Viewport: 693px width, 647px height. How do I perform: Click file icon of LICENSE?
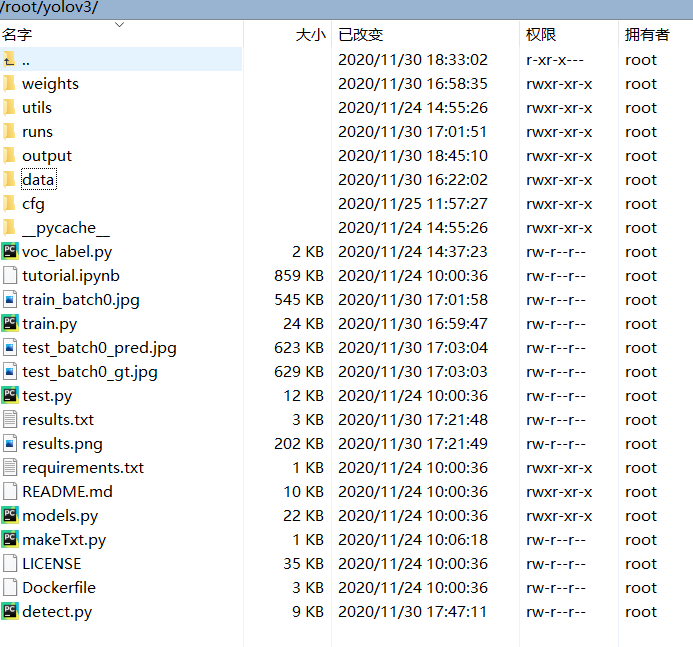pyautogui.click(x=10, y=563)
